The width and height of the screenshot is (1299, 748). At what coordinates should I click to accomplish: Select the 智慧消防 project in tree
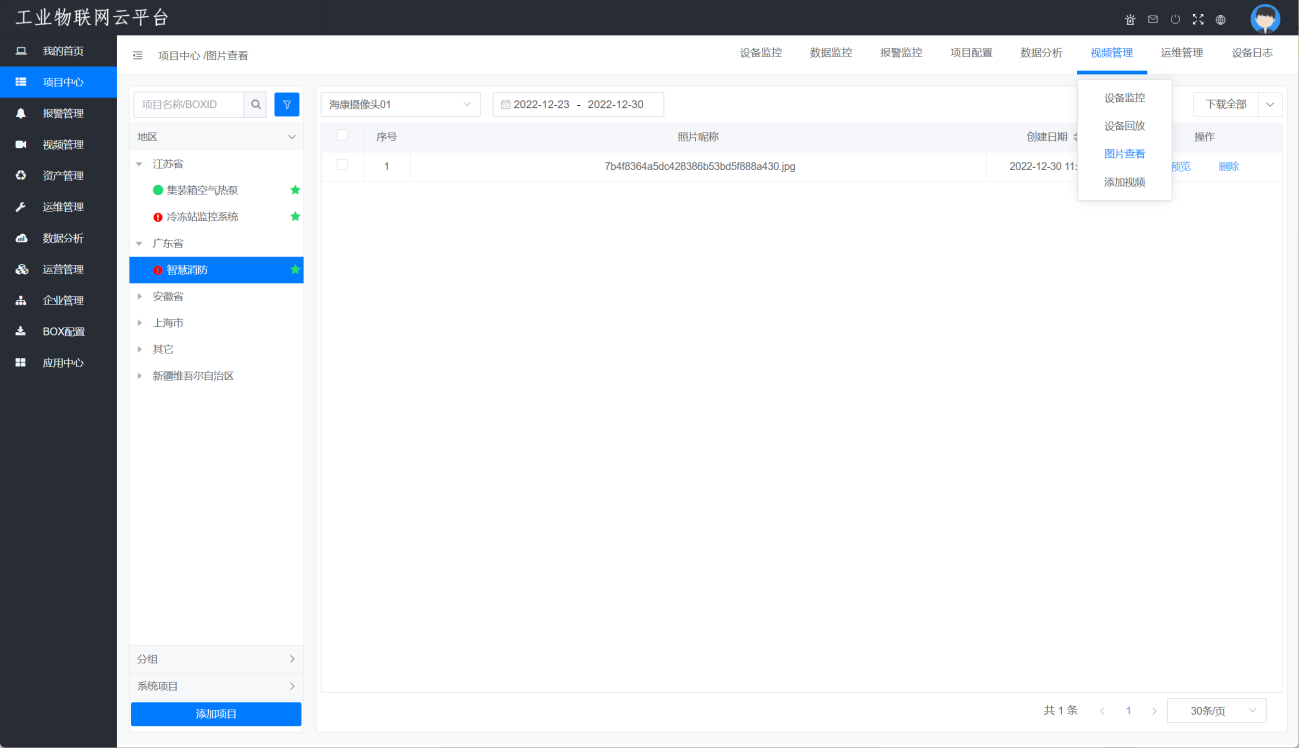tap(216, 270)
